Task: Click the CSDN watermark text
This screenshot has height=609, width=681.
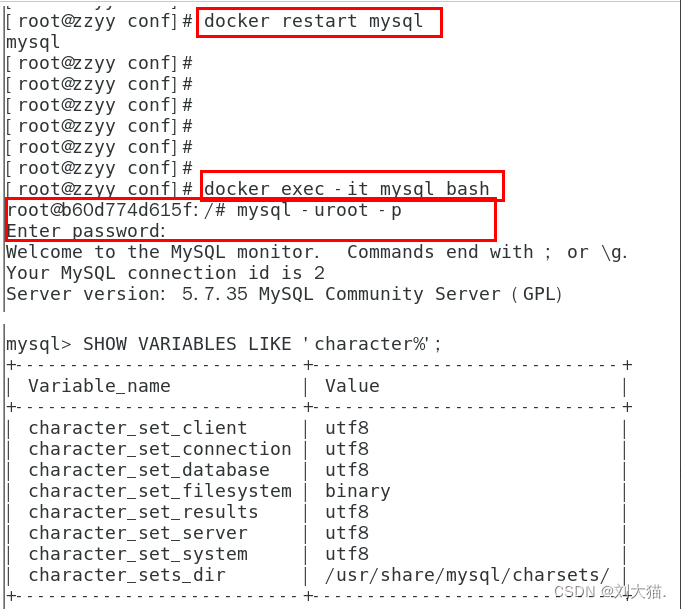Action: tap(609, 592)
